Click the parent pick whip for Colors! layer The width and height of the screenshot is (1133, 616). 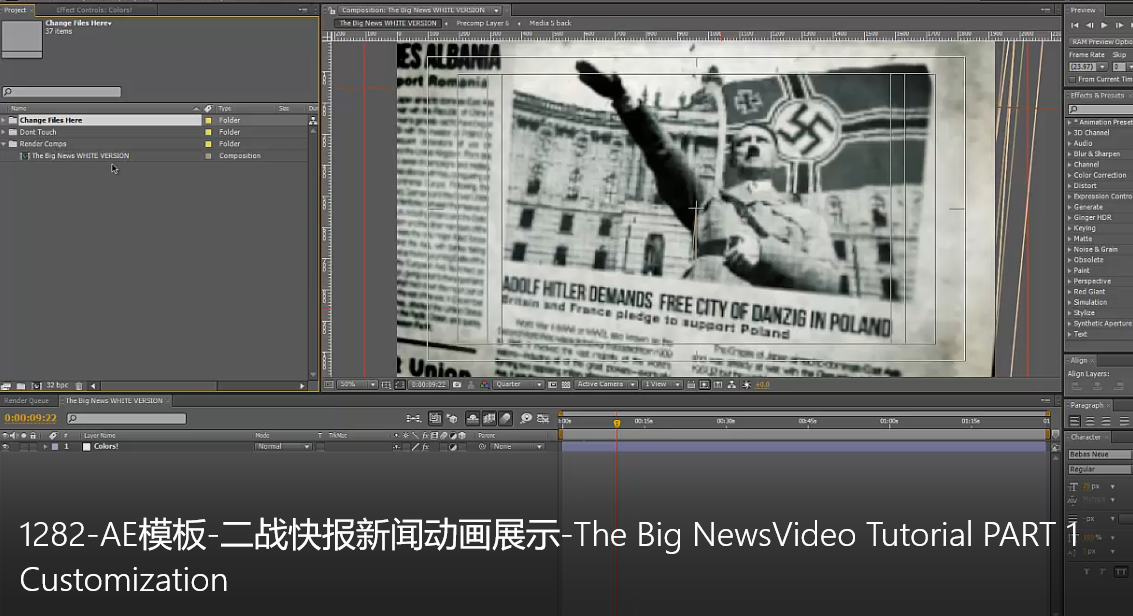pos(482,447)
